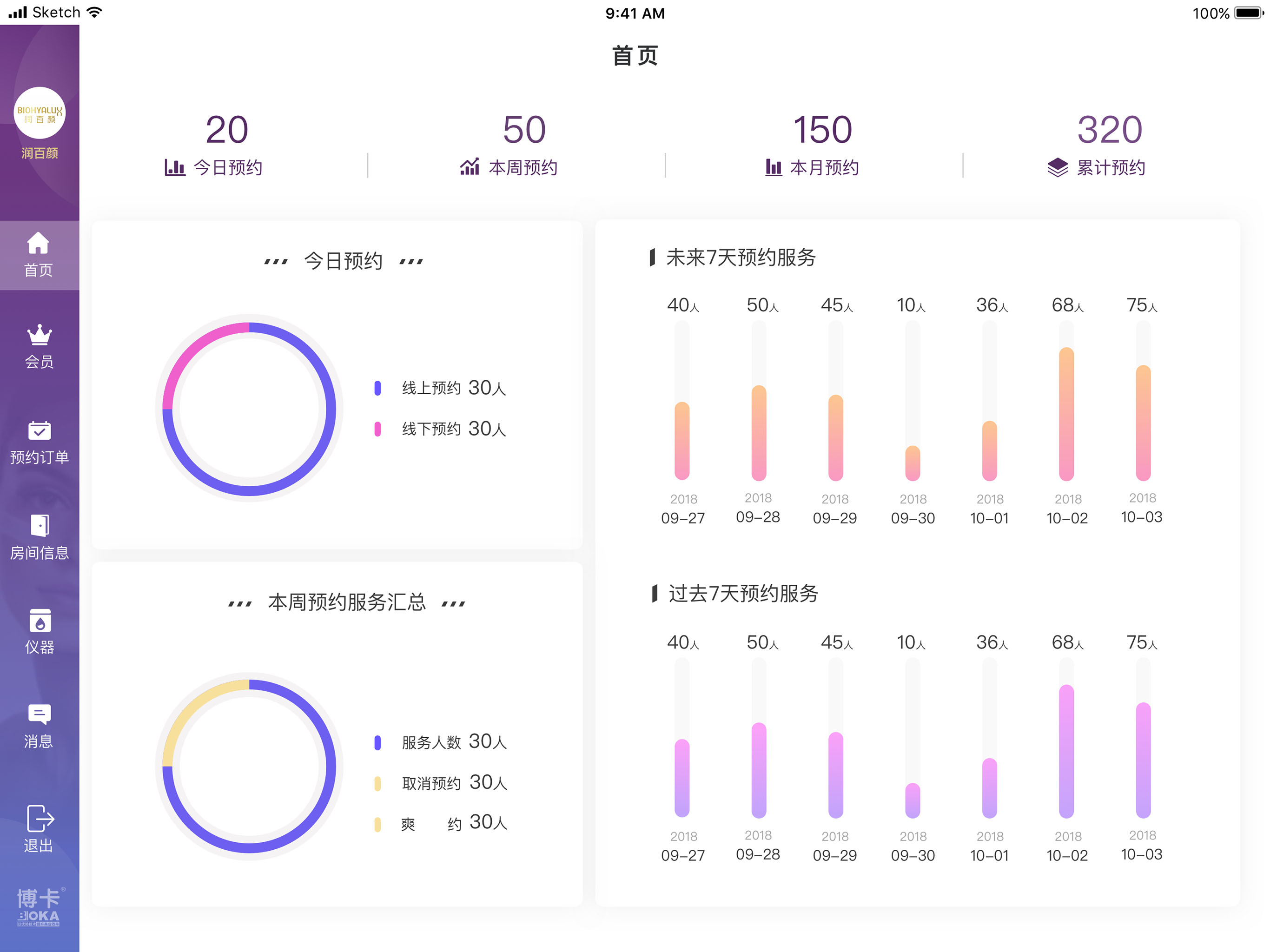Screen dimensions: 1270x952
Task: Click the 线下预约 pink legend marker
Action: pyautogui.click(x=377, y=429)
